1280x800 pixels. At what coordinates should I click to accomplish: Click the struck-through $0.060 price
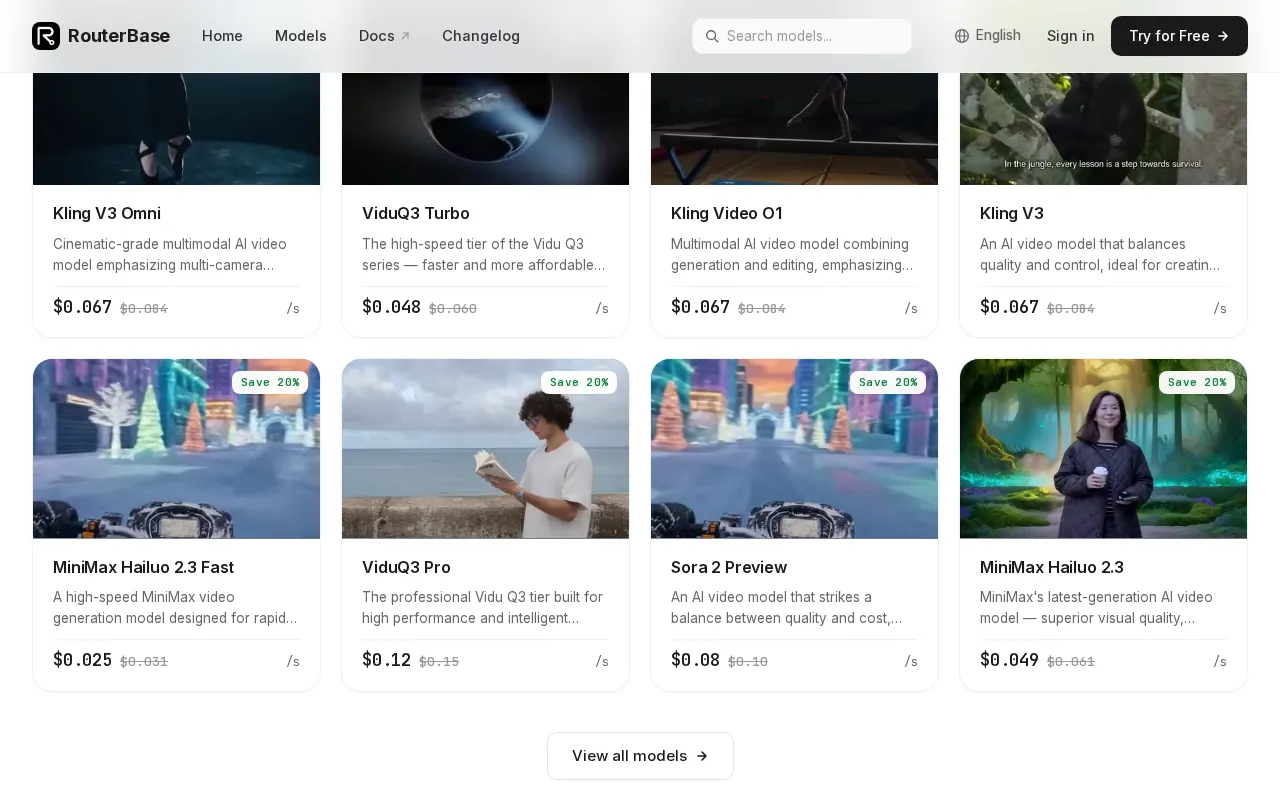click(x=453, y=309)
